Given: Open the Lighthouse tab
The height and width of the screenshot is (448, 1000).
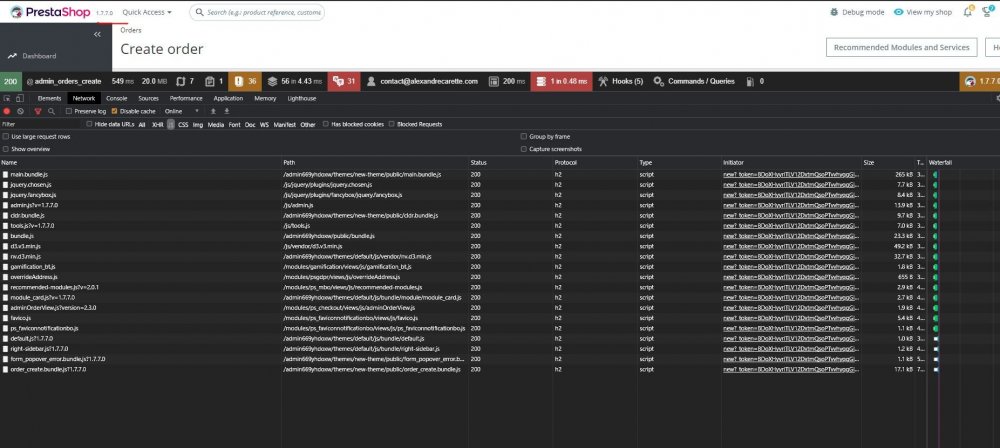Looking at the screenshot, I should pyautogui.click(x=301, y=98).
